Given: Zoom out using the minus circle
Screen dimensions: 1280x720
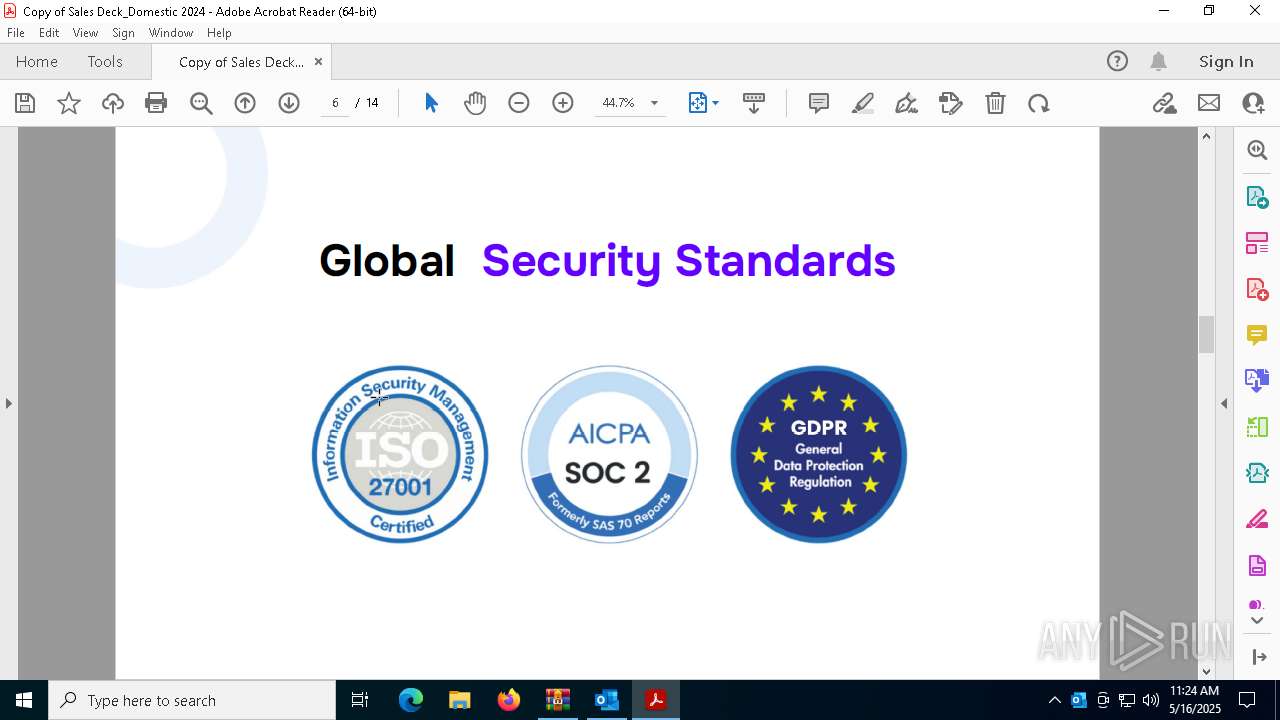Looking at the screenshot, I should [x=519, y=103].
